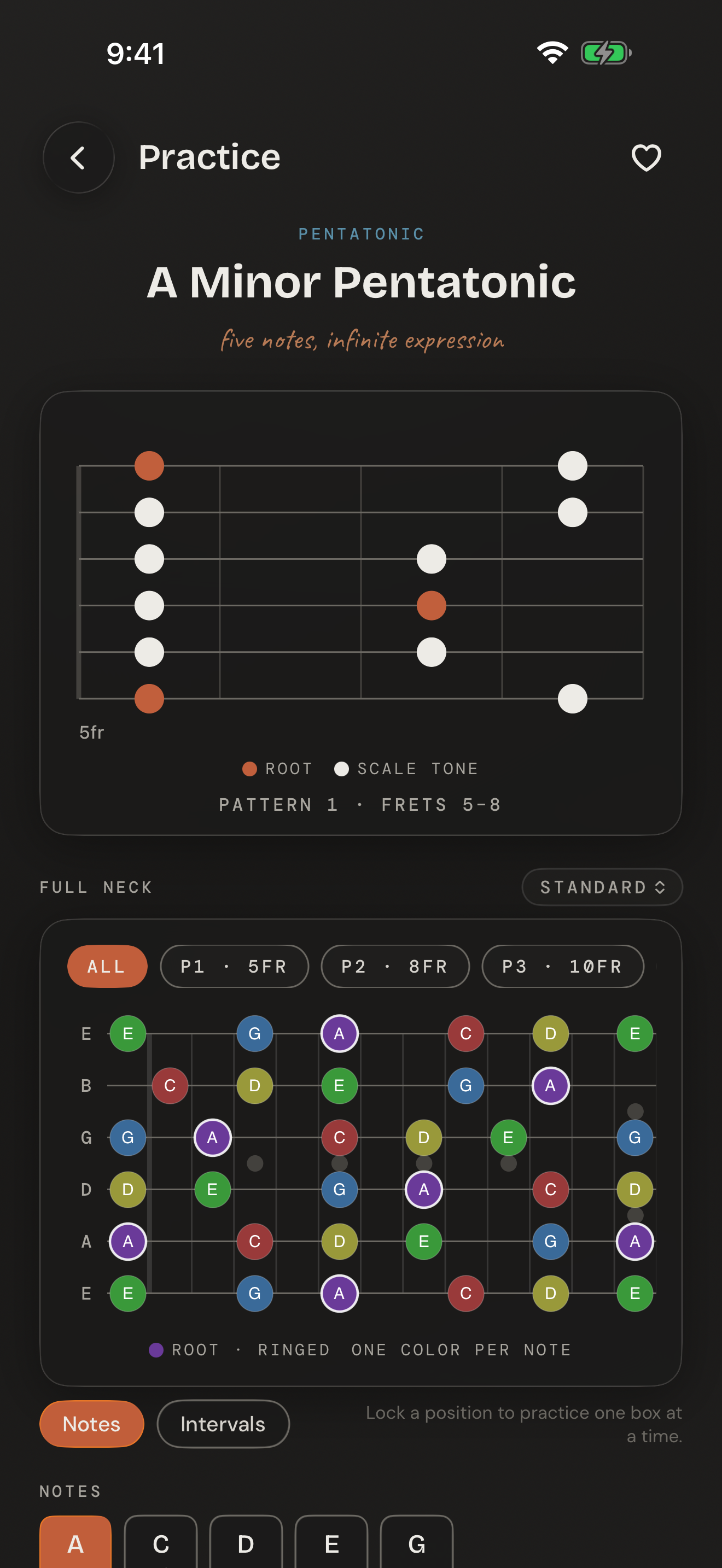Tap the battery charging icon
This screenshot has height=1568, width=722.
click(x=605, y=53)
